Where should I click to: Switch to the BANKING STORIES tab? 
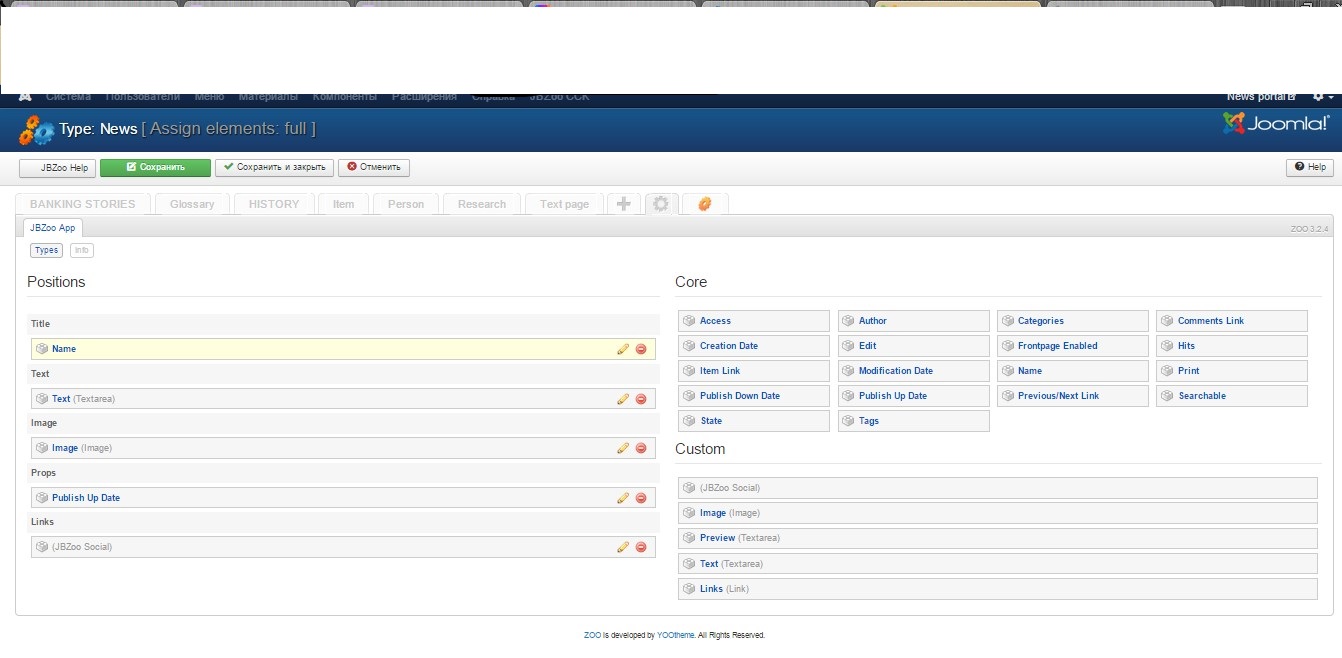pyautogui.click(x=83, y=204)
